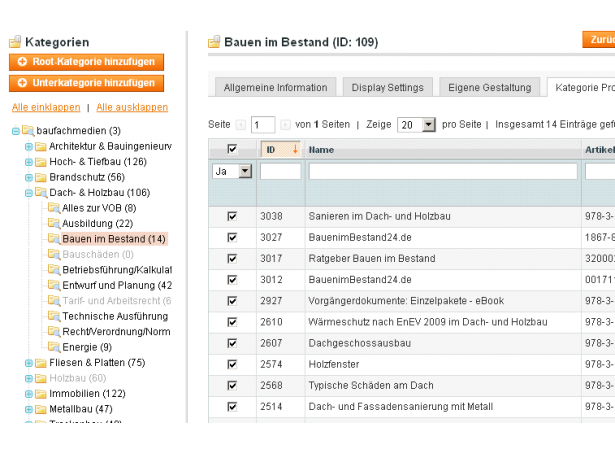Viewport: 615px width, 450px height.
Task: Uncheck product 2607 Dachgeschossausbau
Action: click(232, 343)
